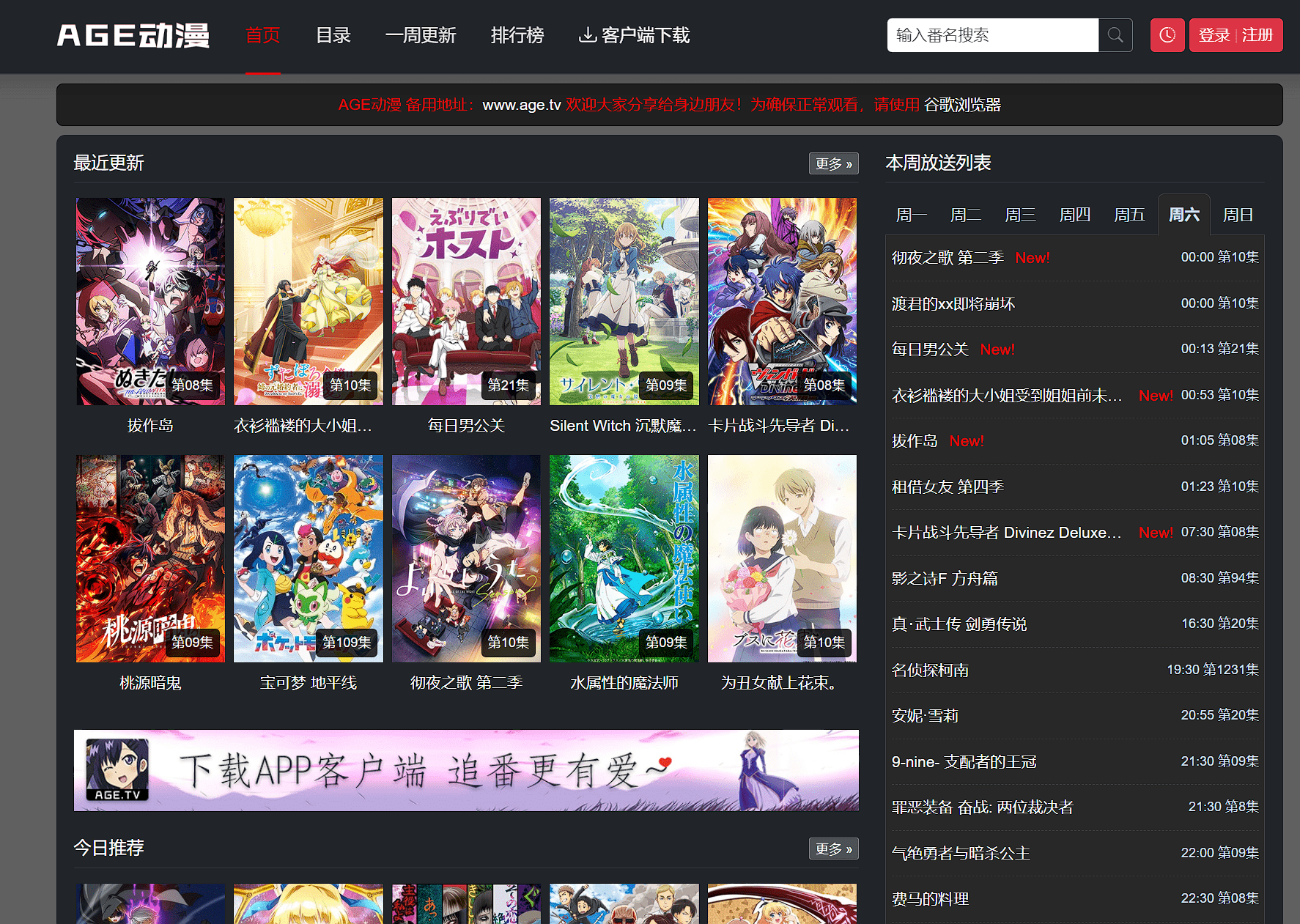
Task: Click inside the 输入番名搜索 search box
Action: pyautogui.click(x=993, y=35)
